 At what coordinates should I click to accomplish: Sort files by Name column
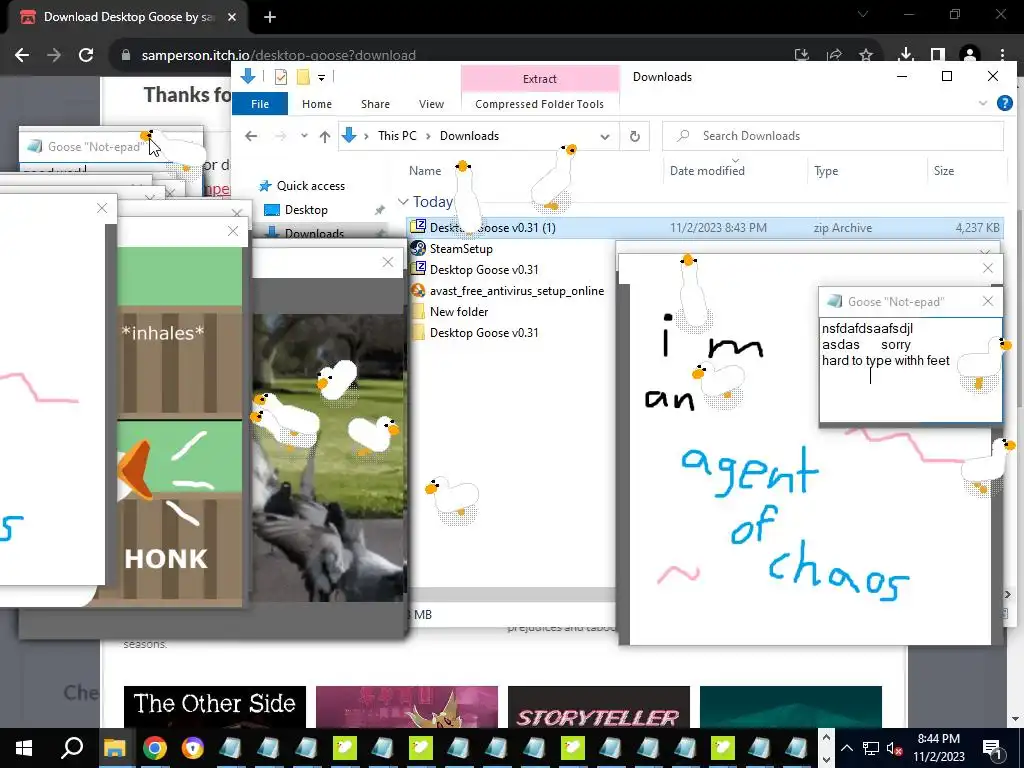coord(425,170)
